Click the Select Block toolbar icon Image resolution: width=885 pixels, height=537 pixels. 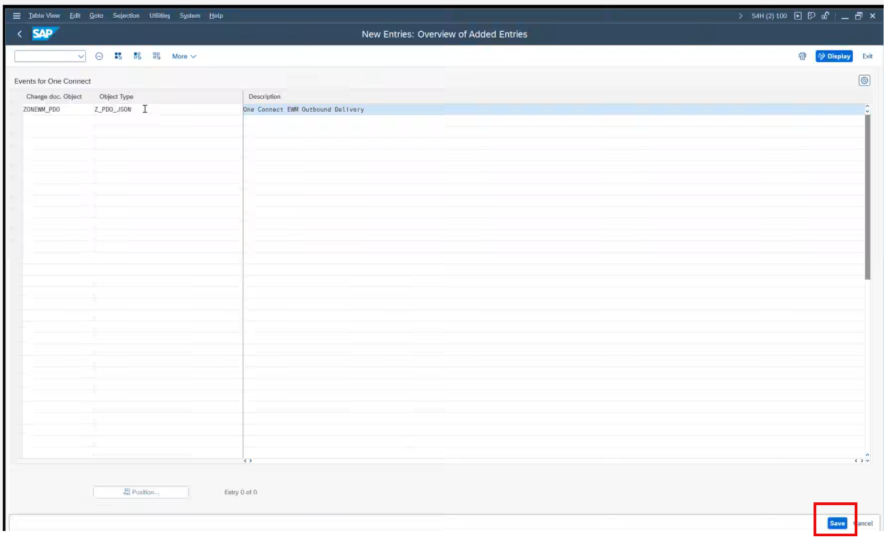coord(137,56)
